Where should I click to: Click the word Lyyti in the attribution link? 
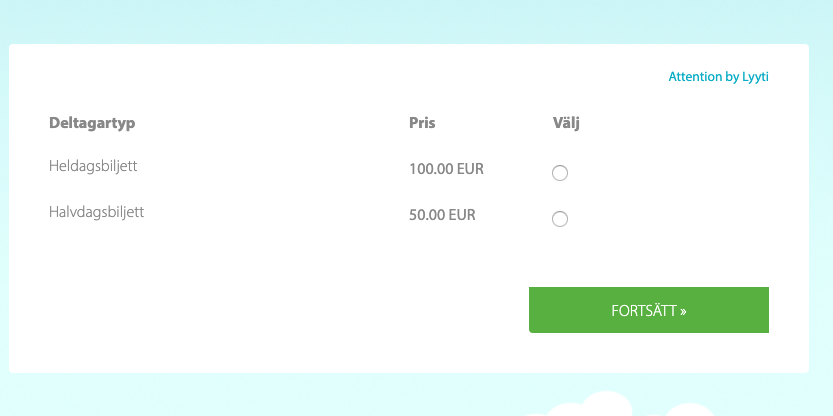tap(755, 76)
